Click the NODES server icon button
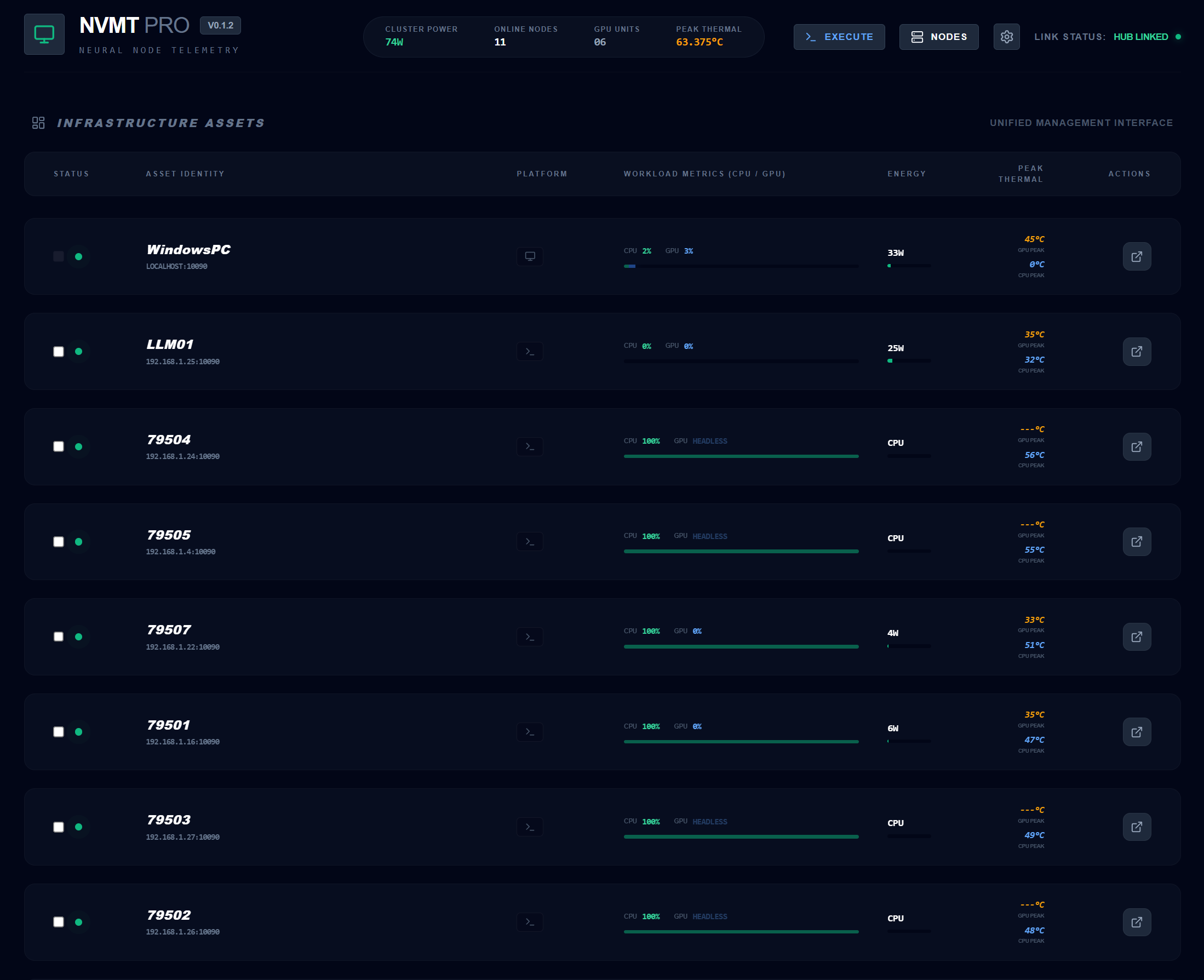Viewport: 1204px width, 980px height. tap(918, 36)
